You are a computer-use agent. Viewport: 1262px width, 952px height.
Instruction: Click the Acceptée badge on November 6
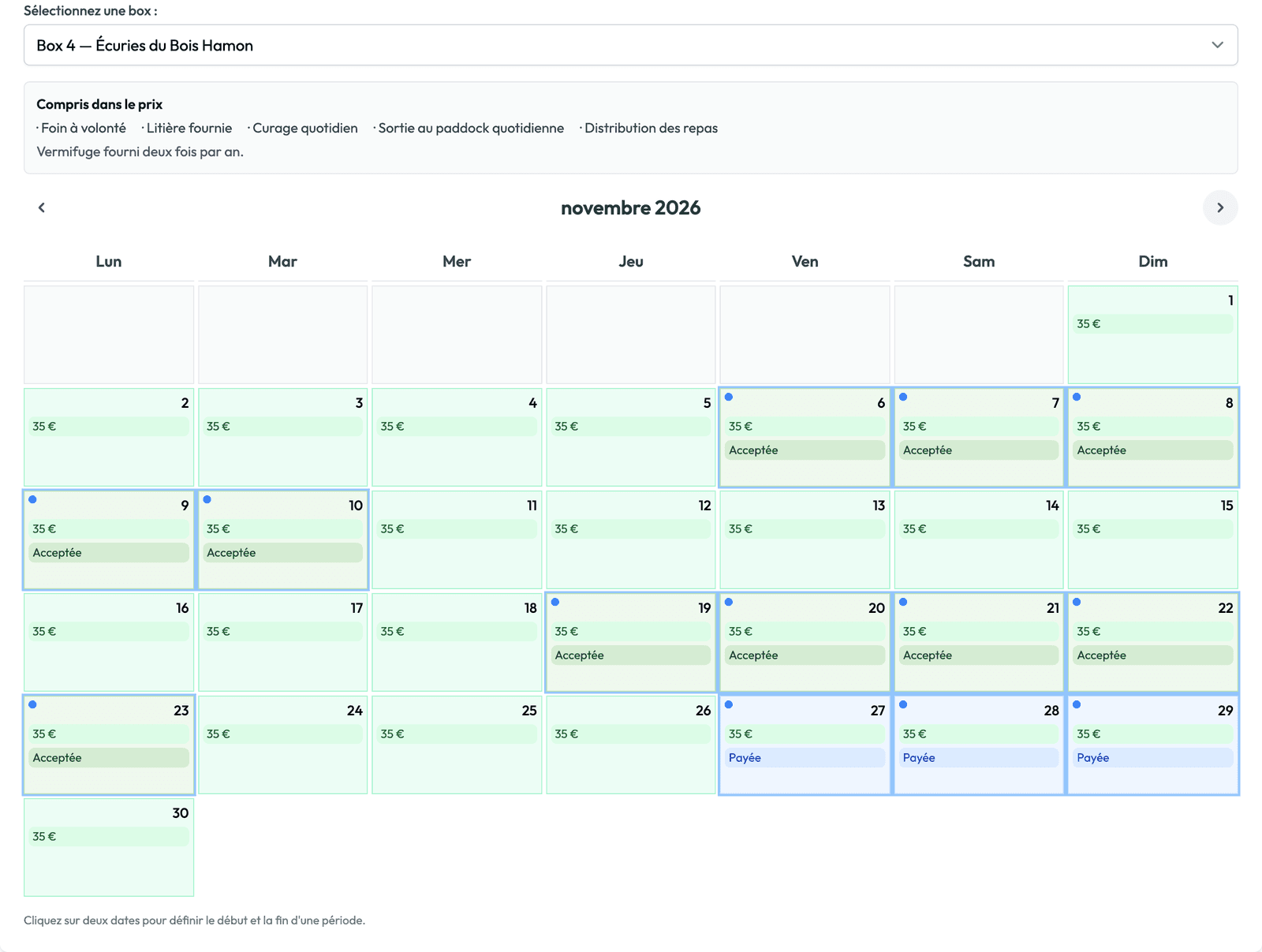(x=805, y=450)
